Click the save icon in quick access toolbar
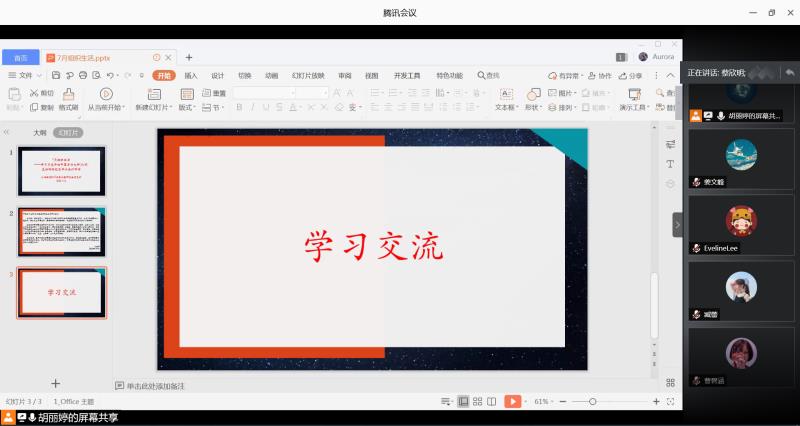Screen dimensions: 800x426 click(54, 75)
